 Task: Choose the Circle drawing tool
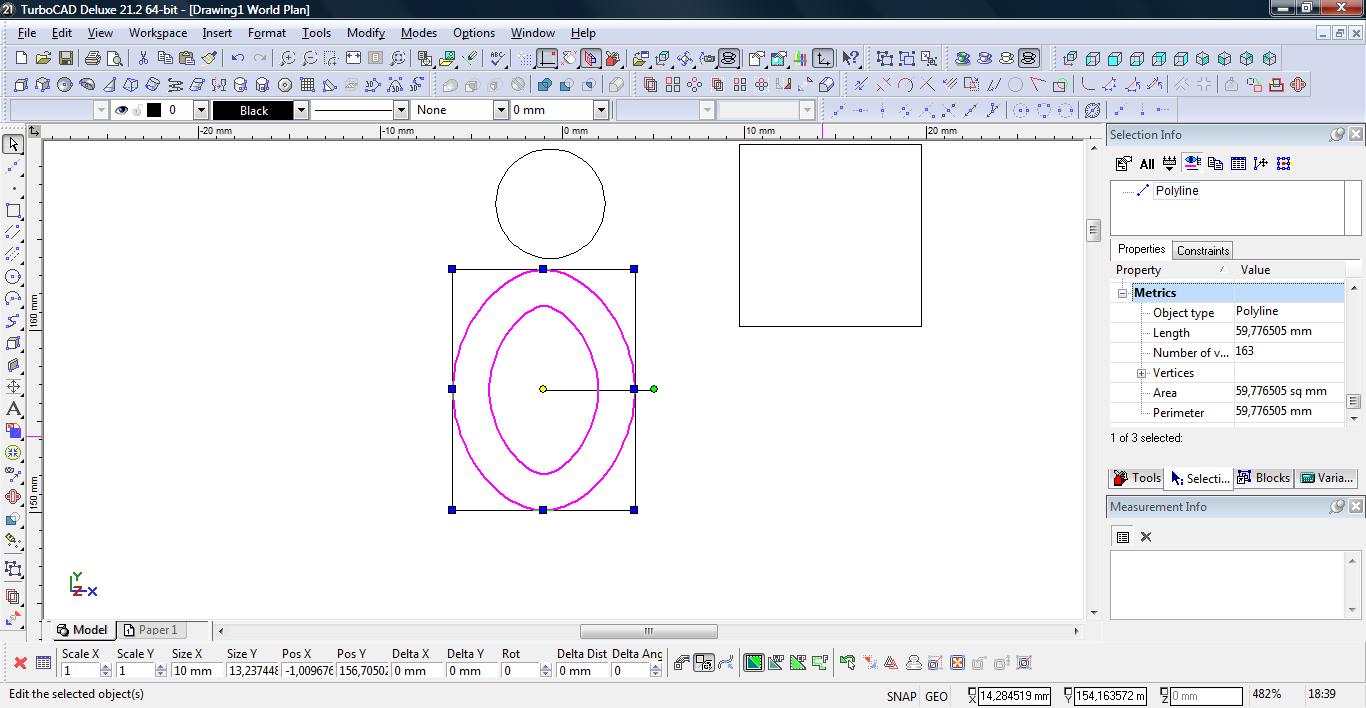coord(13,277)
